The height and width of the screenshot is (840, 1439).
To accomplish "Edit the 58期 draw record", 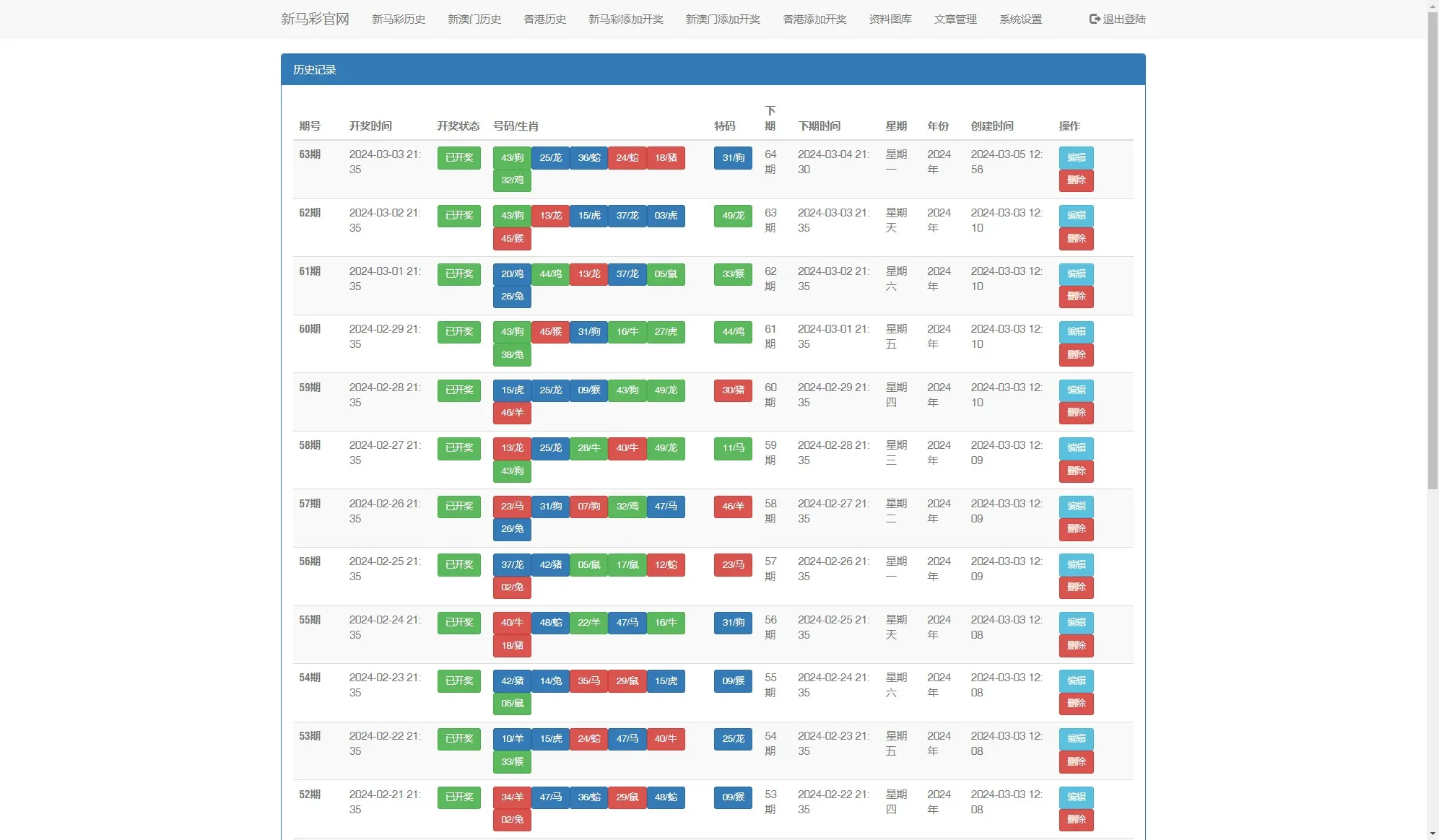I will [1077, 447].
